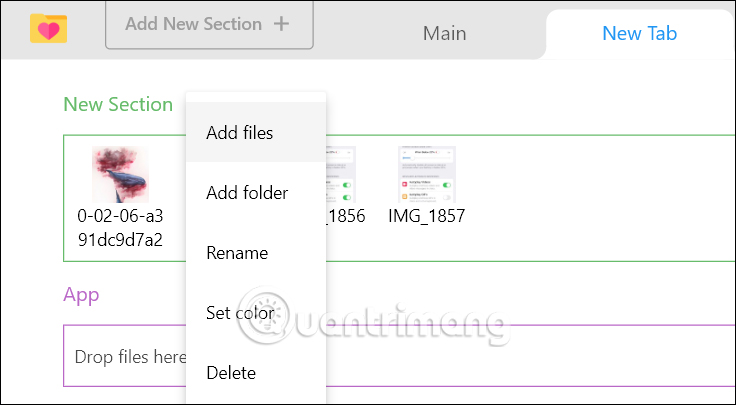736x405 pixels.
Task: Open the whale image thumbnail
Action: 120,175
